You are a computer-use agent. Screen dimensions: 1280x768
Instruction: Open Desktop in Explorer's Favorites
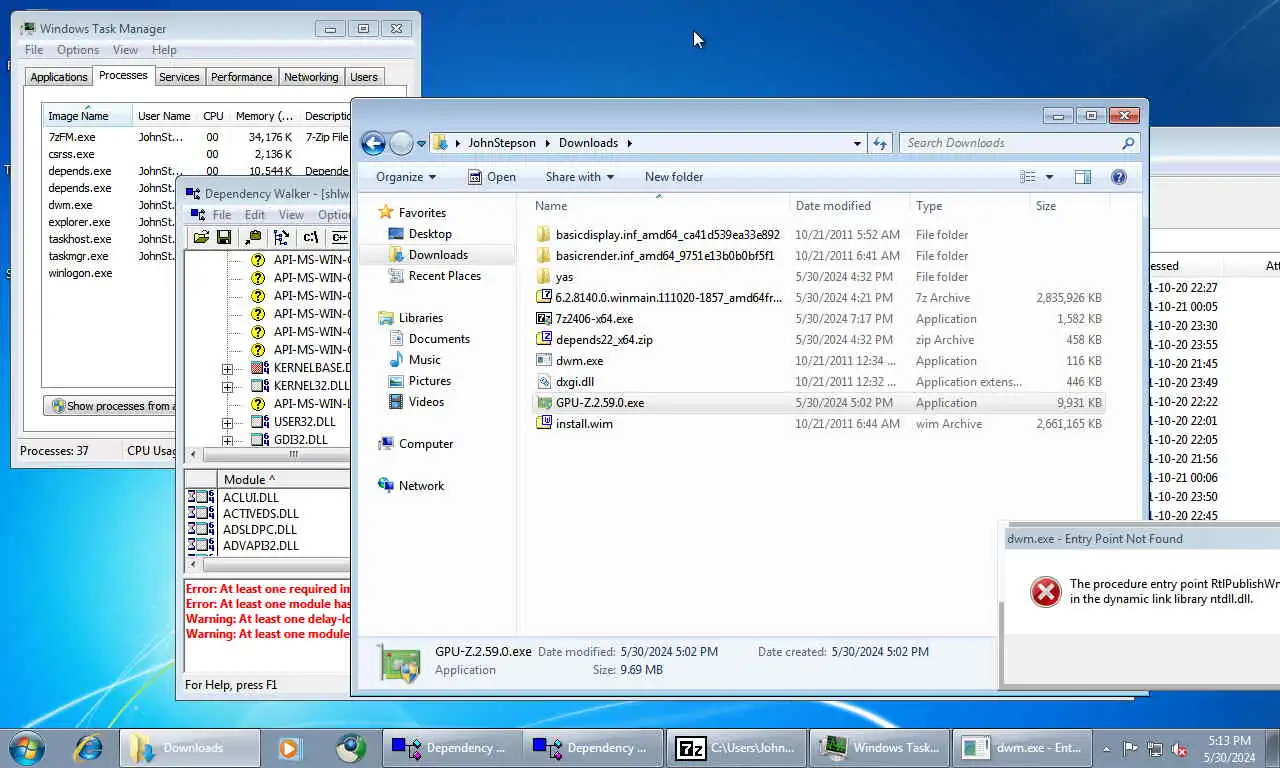point(430,234)
